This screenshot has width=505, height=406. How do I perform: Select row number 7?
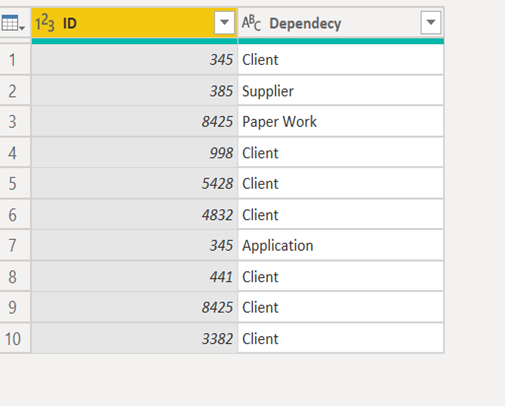click(15, 246)
